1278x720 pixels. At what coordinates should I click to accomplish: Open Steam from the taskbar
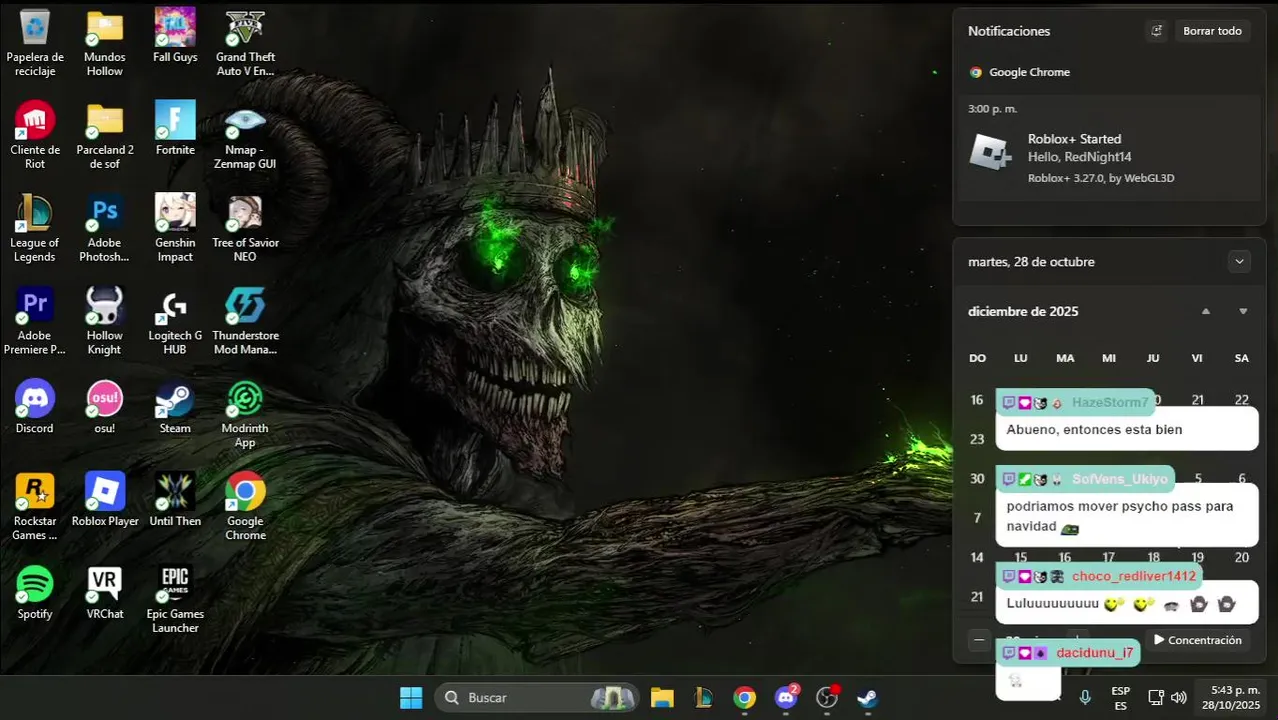click(868, 698)
